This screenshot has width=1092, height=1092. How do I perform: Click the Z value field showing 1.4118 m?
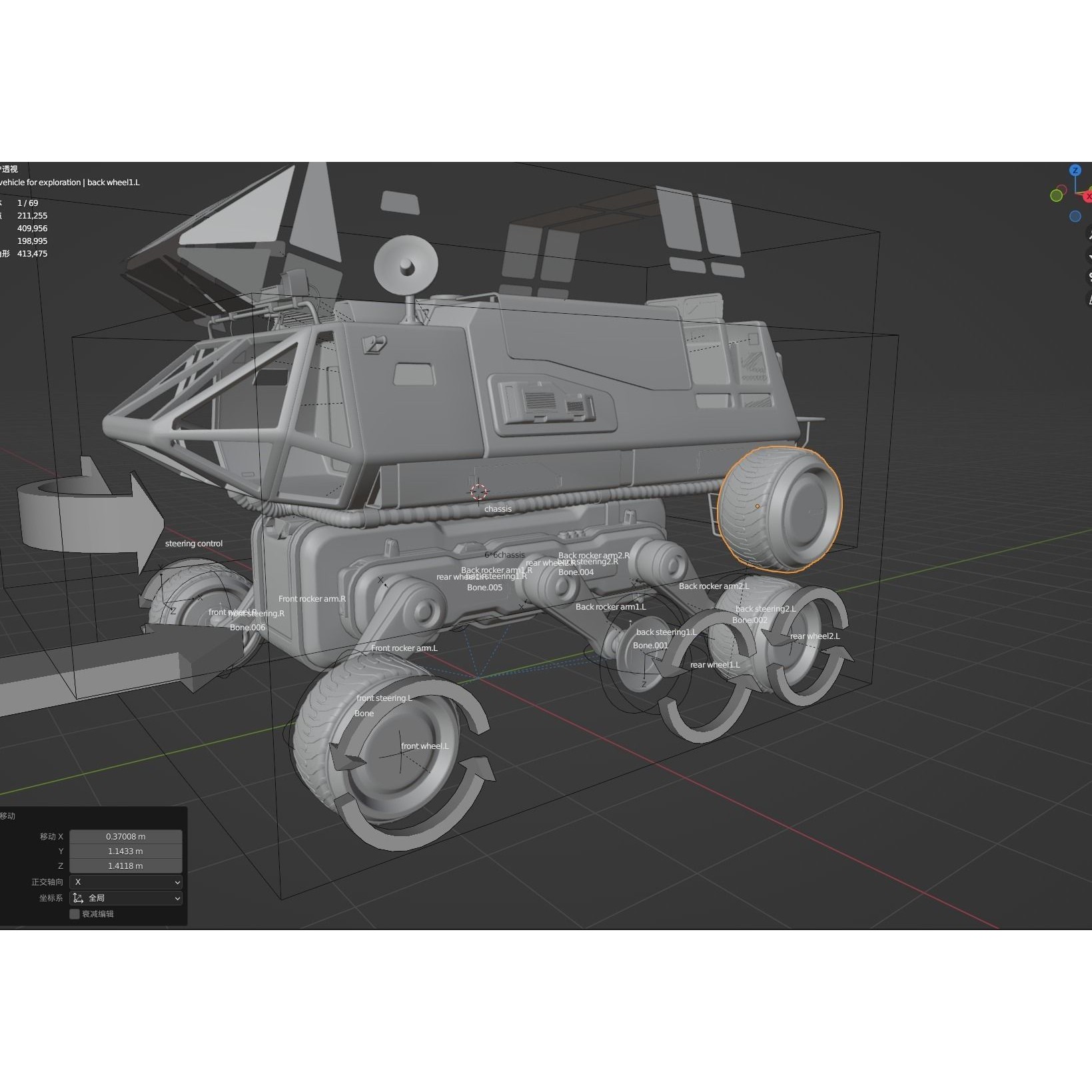click(126, 865)
